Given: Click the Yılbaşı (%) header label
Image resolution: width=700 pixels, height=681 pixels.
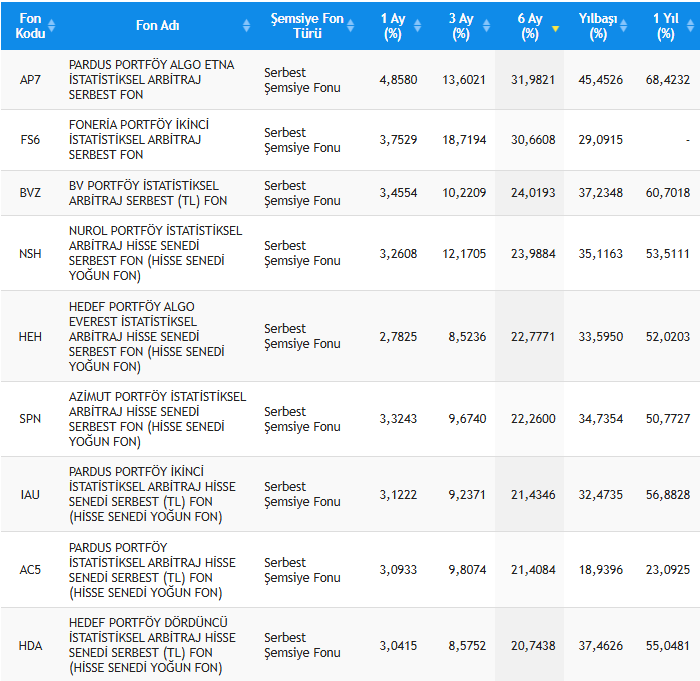Looking at the screenshot, I should tap(598, 25).
